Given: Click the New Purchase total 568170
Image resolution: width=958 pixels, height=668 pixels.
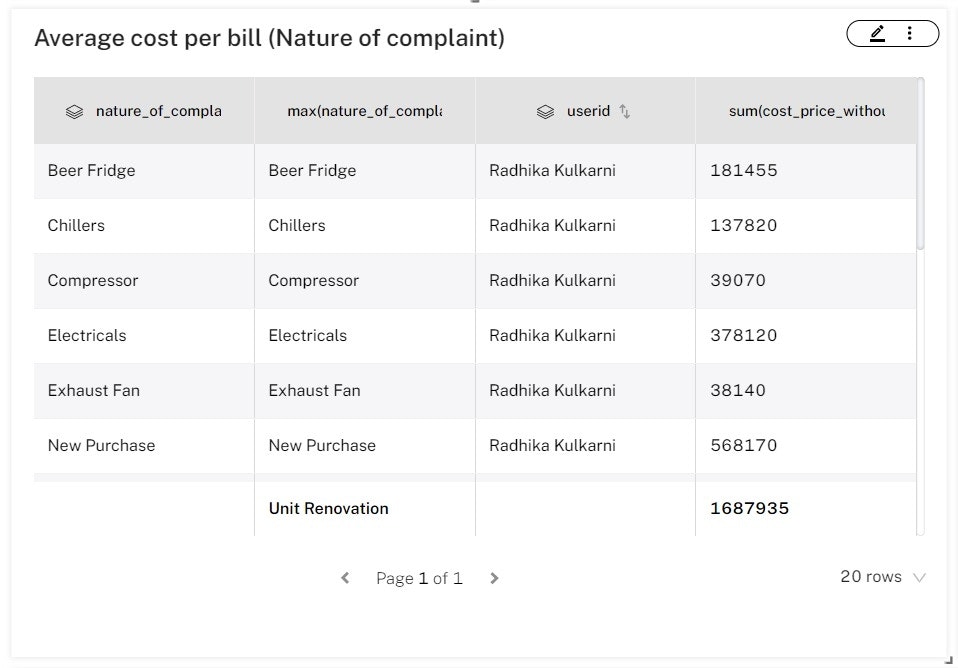Looking at the screenshot, I should point(743,445).
